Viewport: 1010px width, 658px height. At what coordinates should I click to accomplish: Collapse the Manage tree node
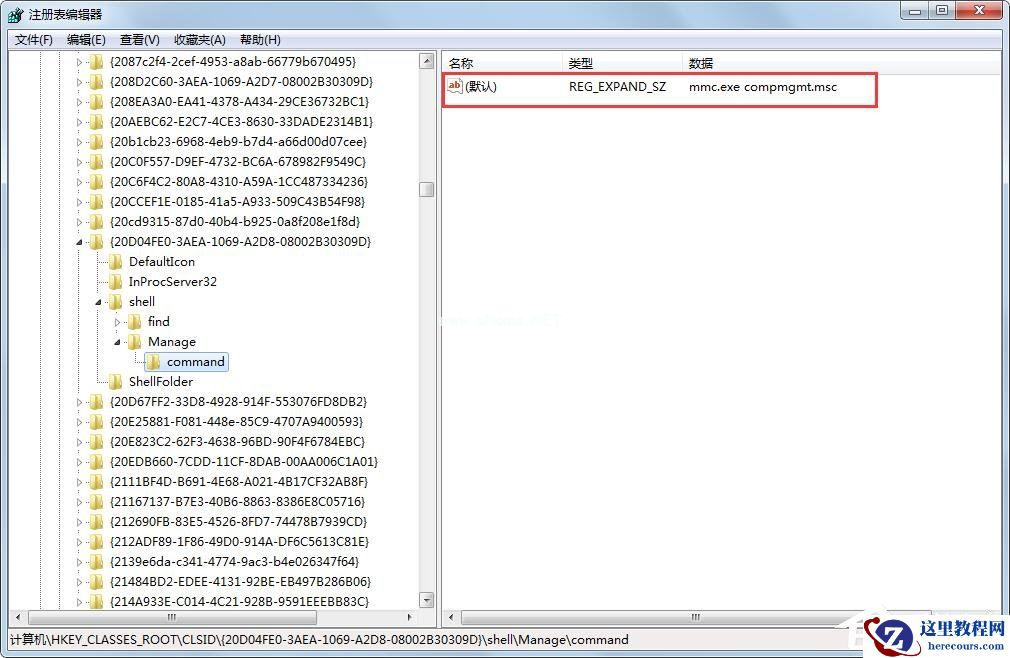[x=118, y=341]
